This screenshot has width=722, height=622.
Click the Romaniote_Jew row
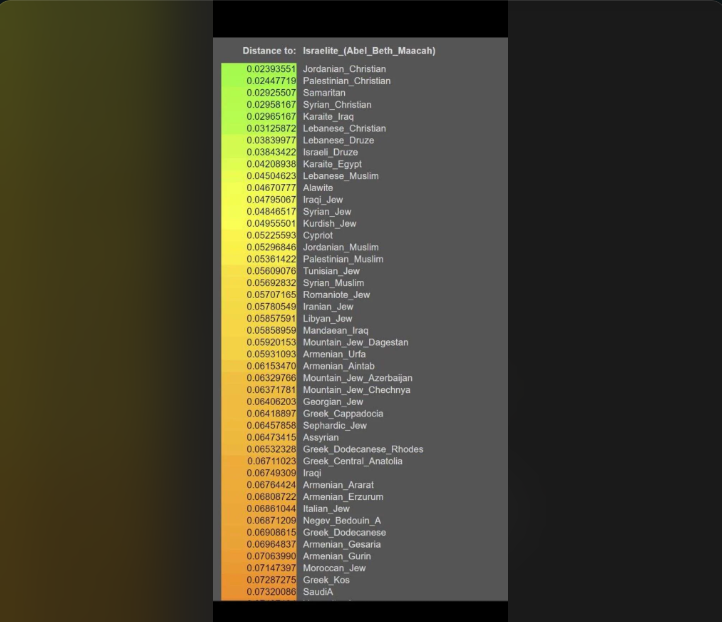click(336, 295)
